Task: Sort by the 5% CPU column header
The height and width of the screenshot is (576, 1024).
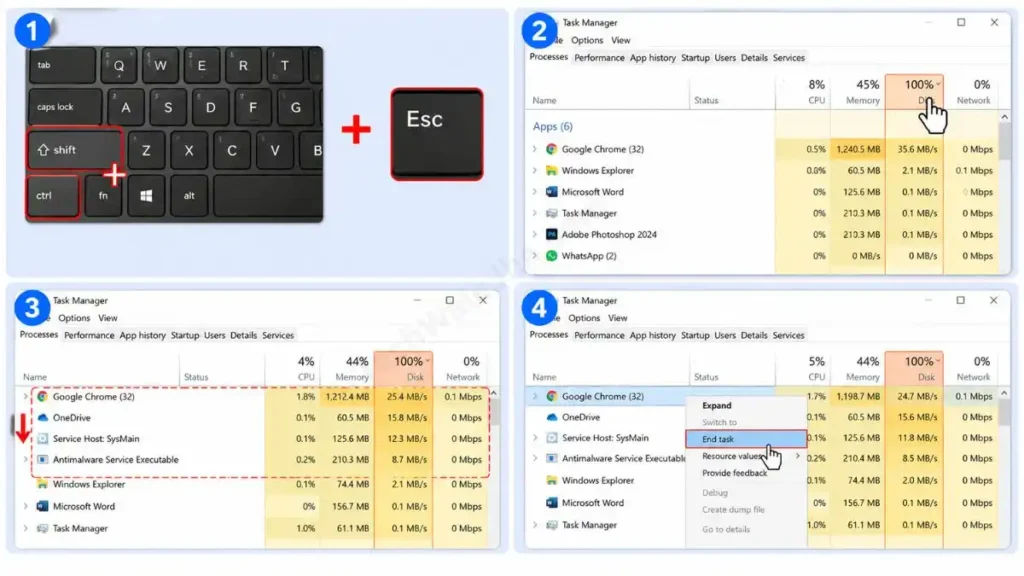Action: [x=803, y=368]
